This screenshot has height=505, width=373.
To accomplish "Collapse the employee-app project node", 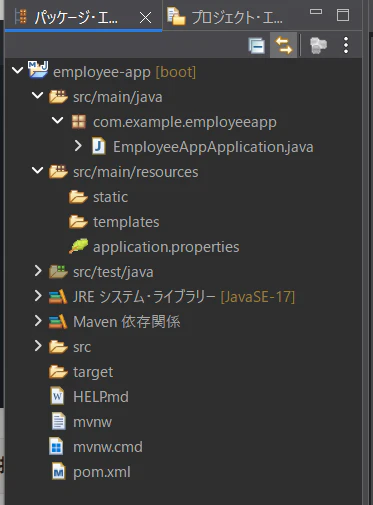I will click(17, 70).
